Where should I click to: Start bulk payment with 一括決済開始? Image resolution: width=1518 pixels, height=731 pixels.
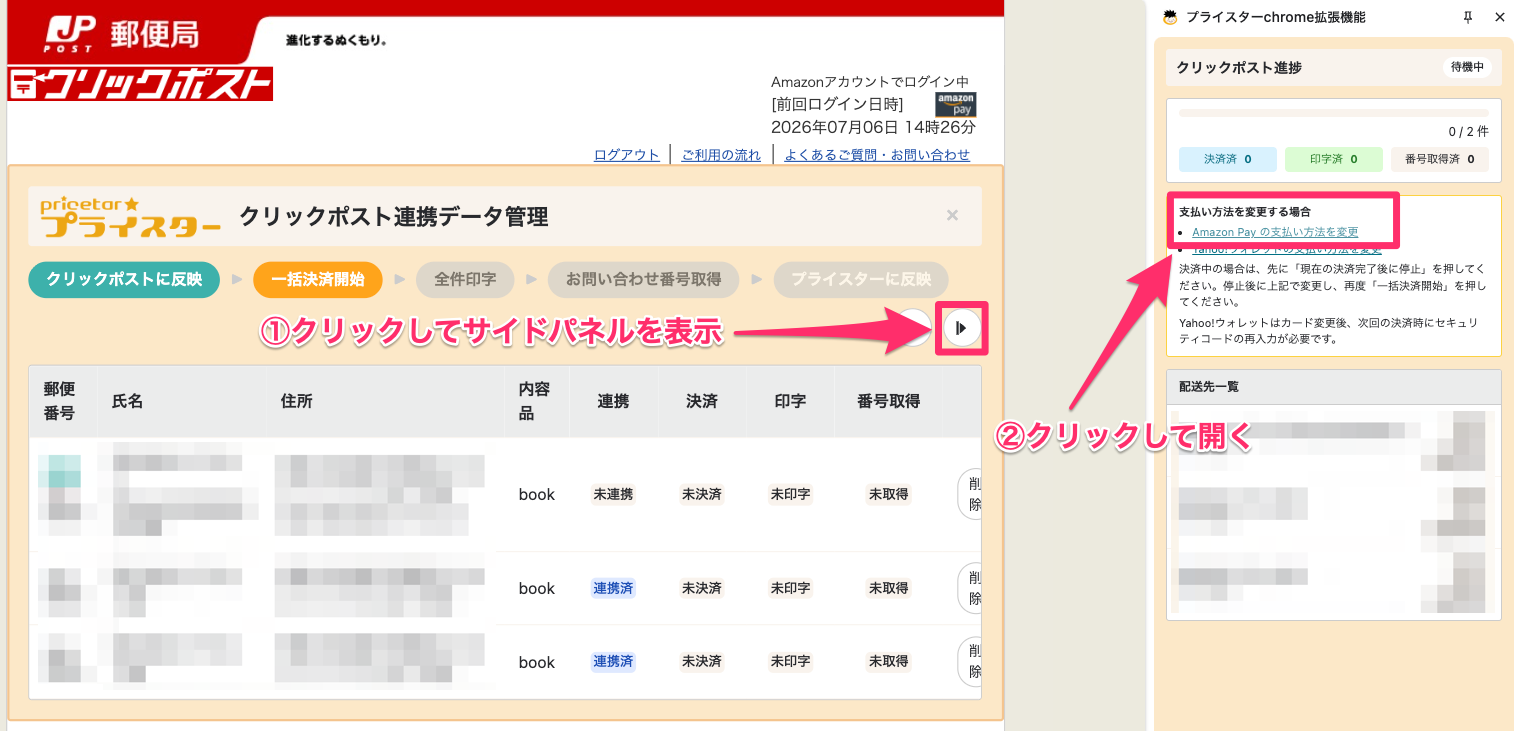click(318, 279)
